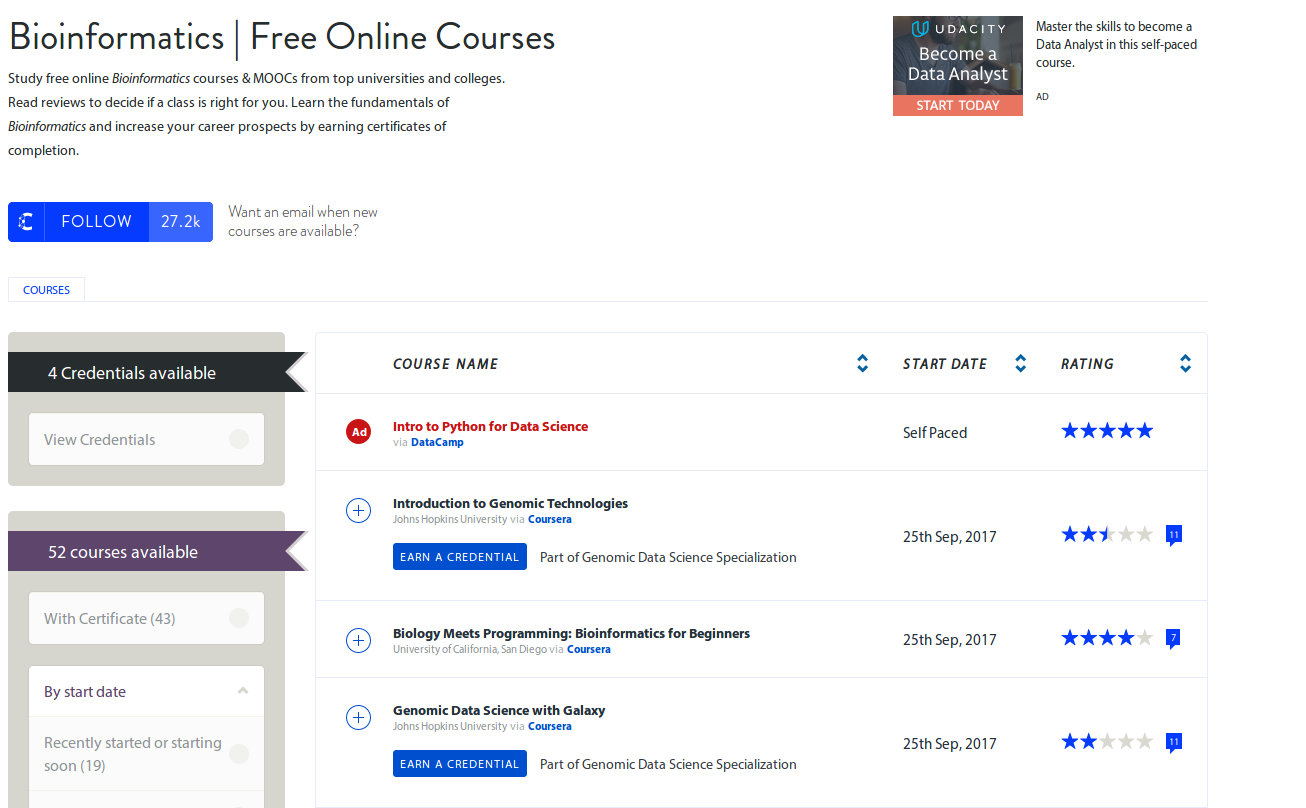Image resolution: width=1306 pixels, height=808 pixels.
Task: Click the 27.2k followers count
Action: (x=181, y=222)
